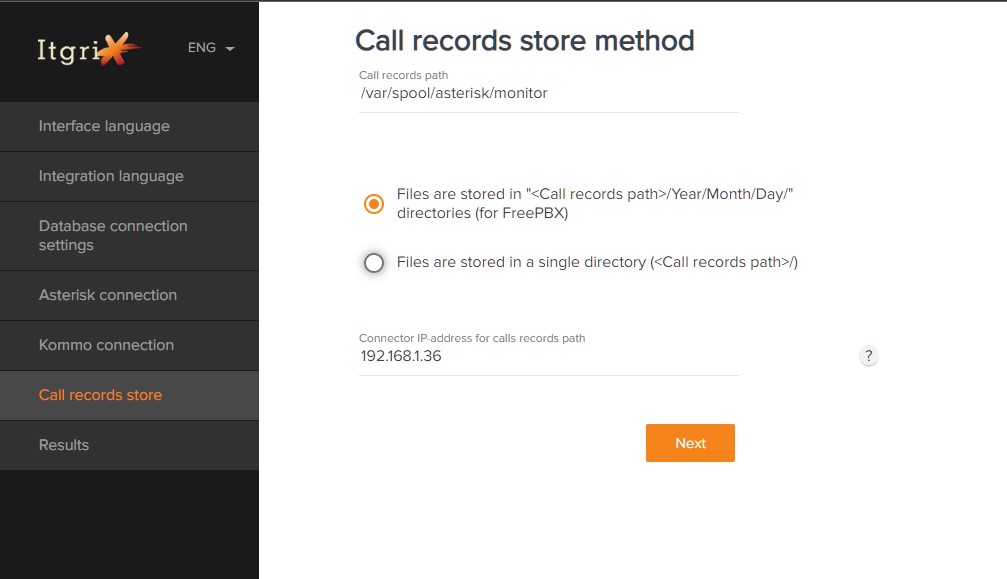
Task: Select the single directory storage radio button
Action: (x=374, y=263)
